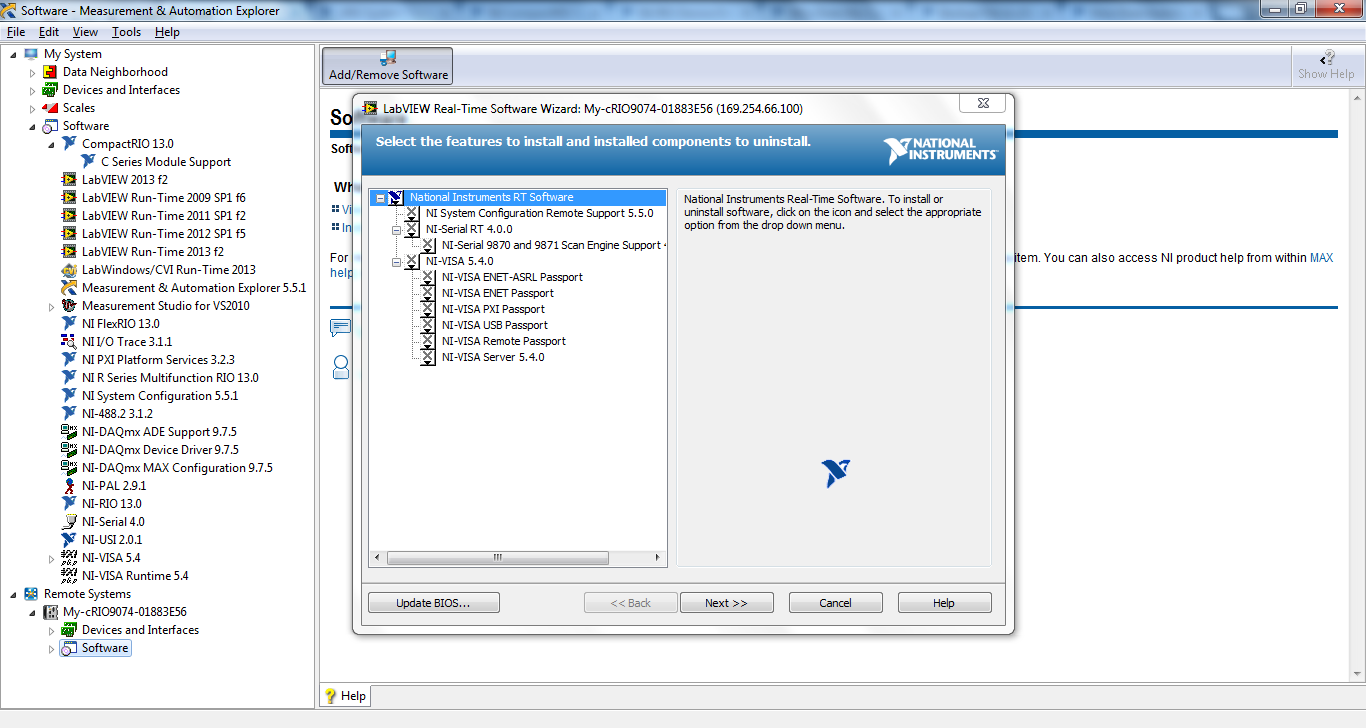Click the feature tree scrollbar left arrow
Image resolution: width=1366 pixels, height=728 pixels.
377,557
